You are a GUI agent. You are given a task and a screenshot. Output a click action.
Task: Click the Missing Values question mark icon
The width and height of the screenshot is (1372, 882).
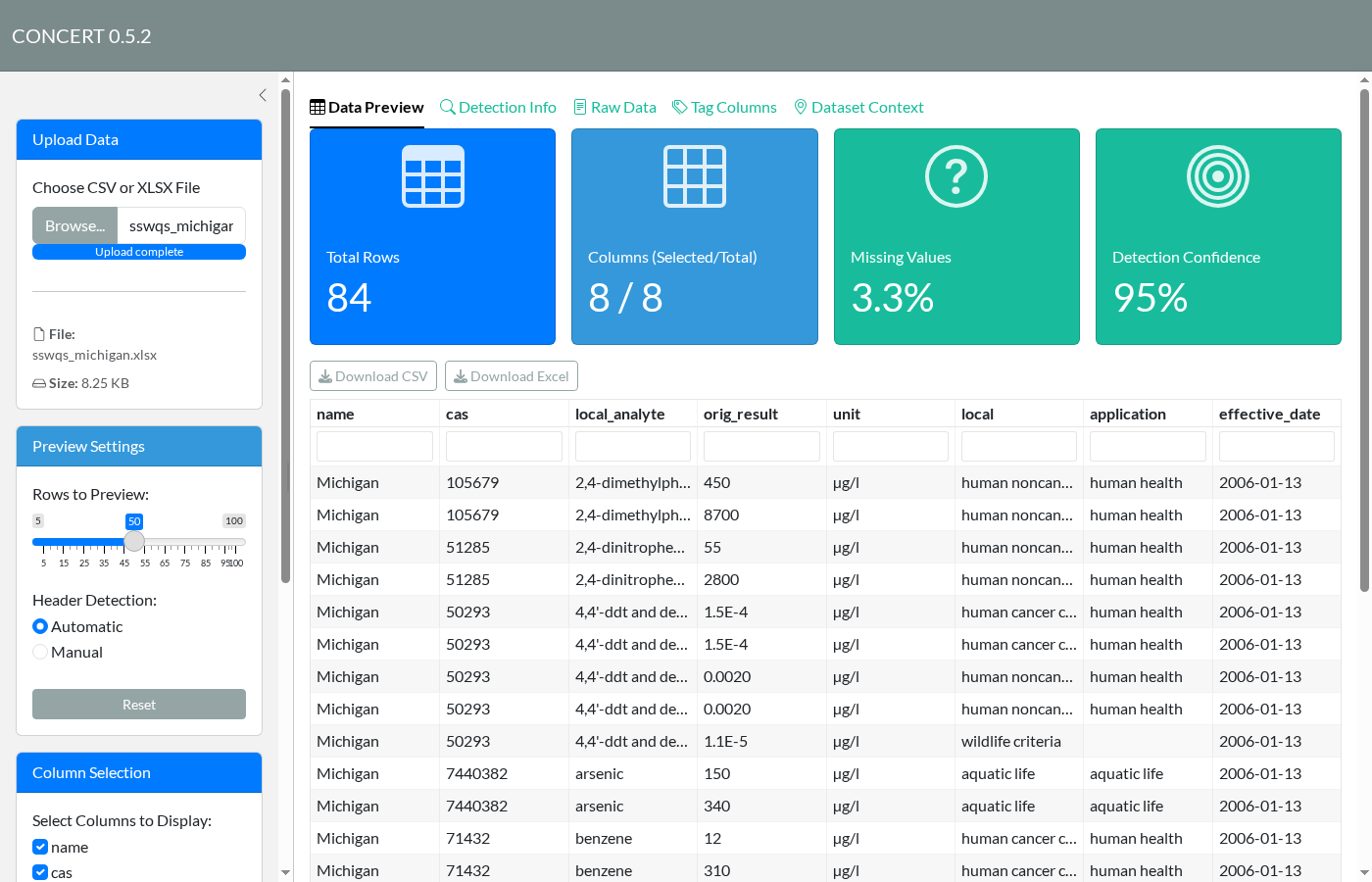(956, 176)
